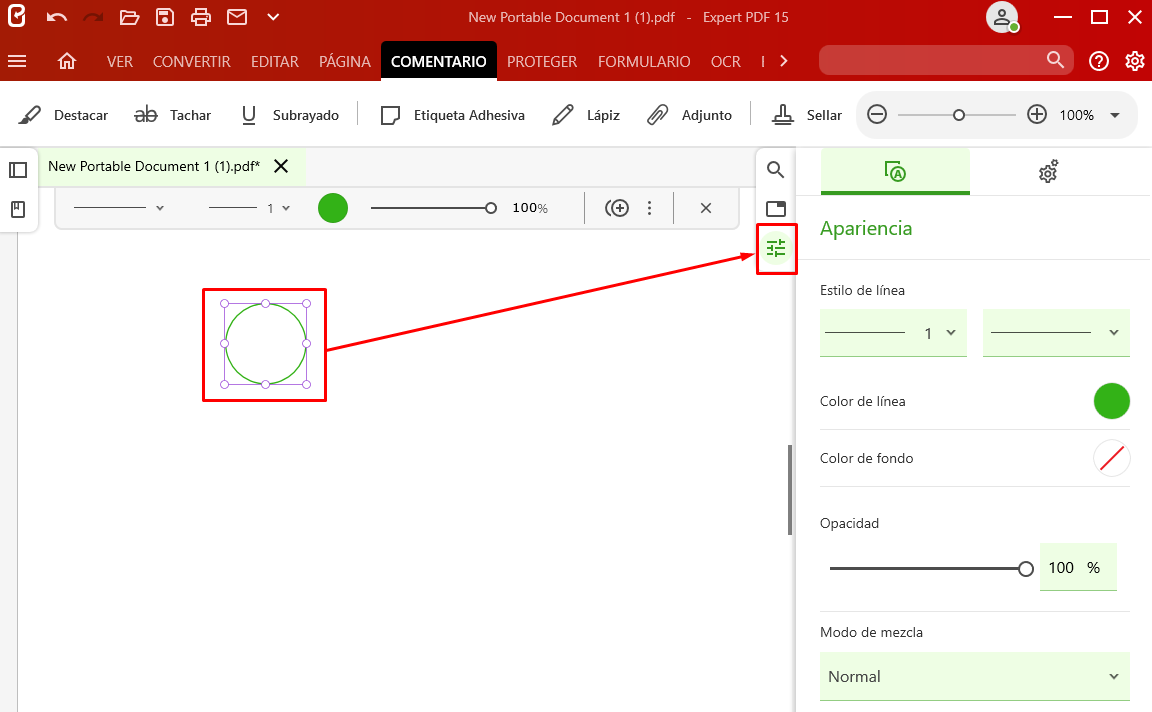Open line thickness dropdown in floating toolbar
This screenshot has width=1152, height=712.
[250, 208]
